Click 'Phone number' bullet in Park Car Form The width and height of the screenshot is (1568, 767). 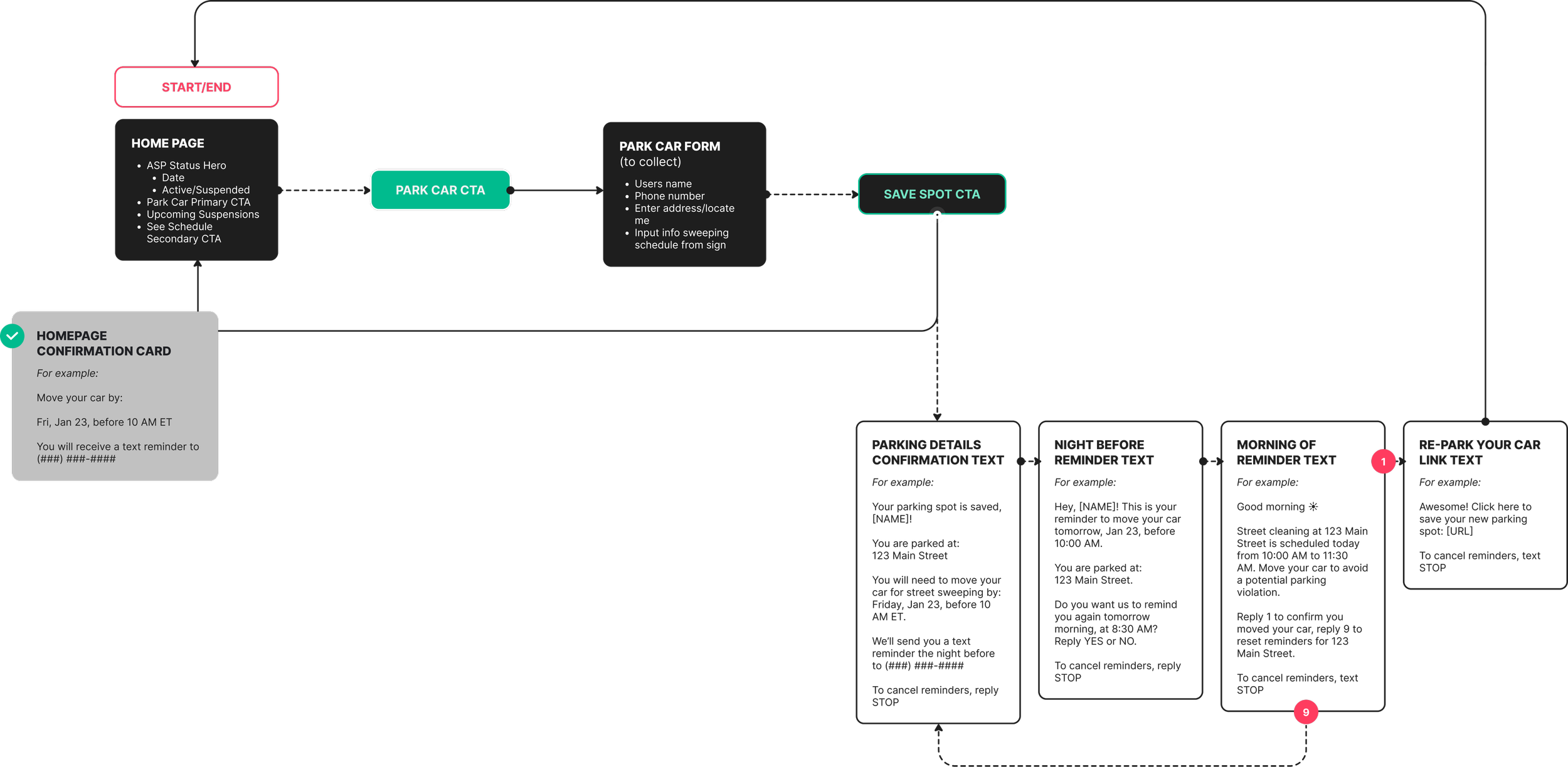click(669, 196)
